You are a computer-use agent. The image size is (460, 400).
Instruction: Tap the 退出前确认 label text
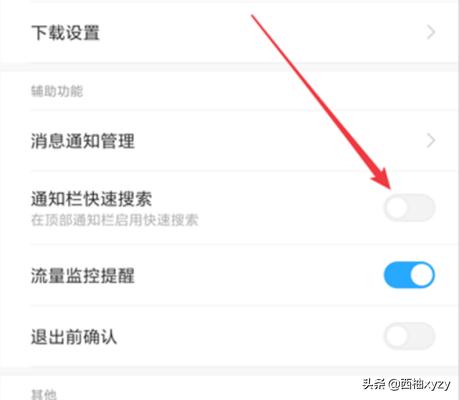(x=74, y=337)
